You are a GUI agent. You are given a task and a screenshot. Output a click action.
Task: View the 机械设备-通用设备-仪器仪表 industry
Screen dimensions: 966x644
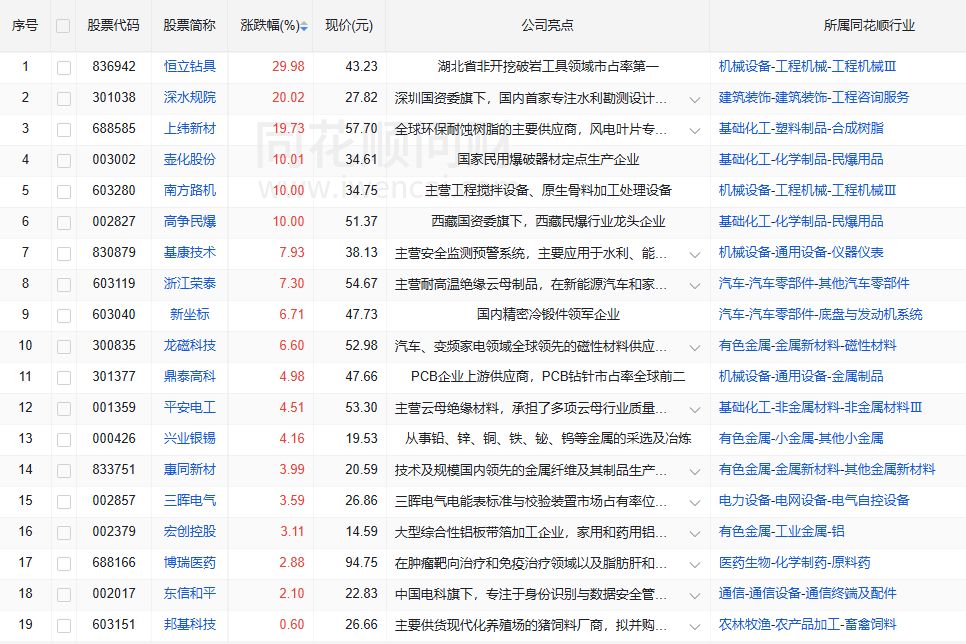pos(801,252)
